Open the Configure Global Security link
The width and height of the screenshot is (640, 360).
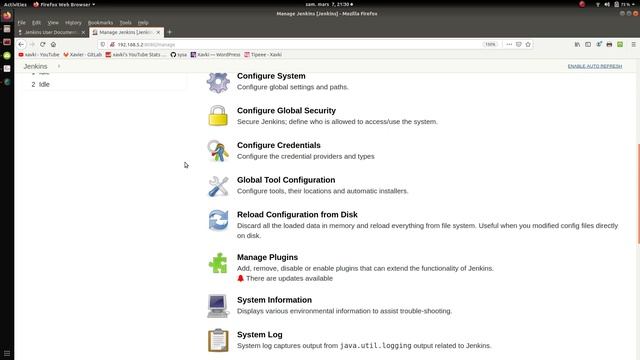tap(286, 111)
